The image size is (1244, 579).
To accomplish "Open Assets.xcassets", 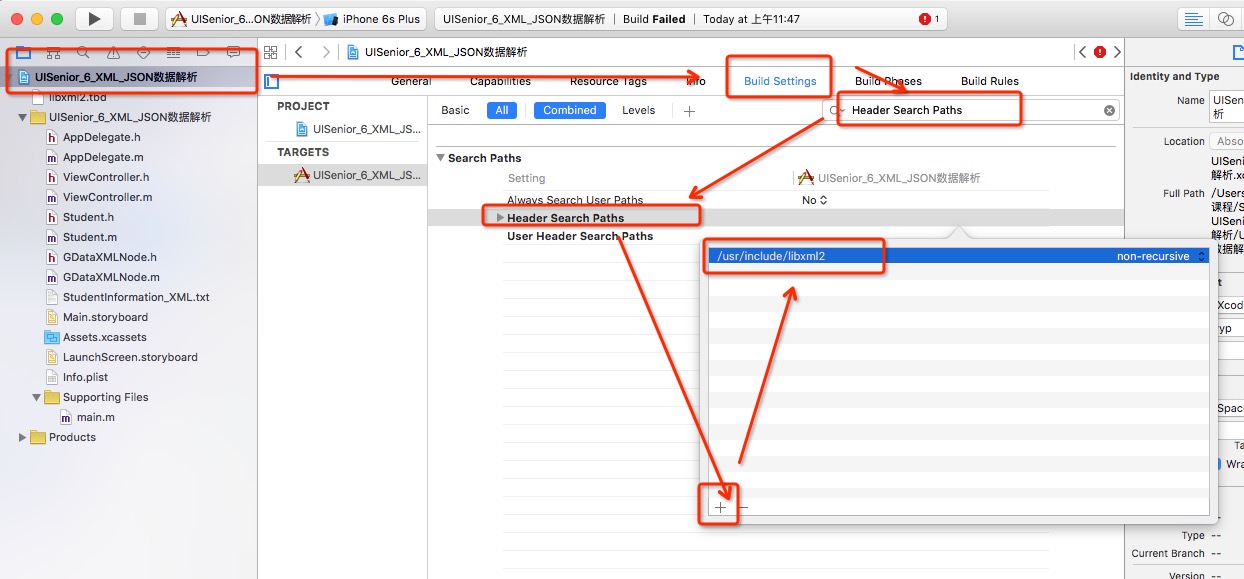I will click(x=104, y=337).
